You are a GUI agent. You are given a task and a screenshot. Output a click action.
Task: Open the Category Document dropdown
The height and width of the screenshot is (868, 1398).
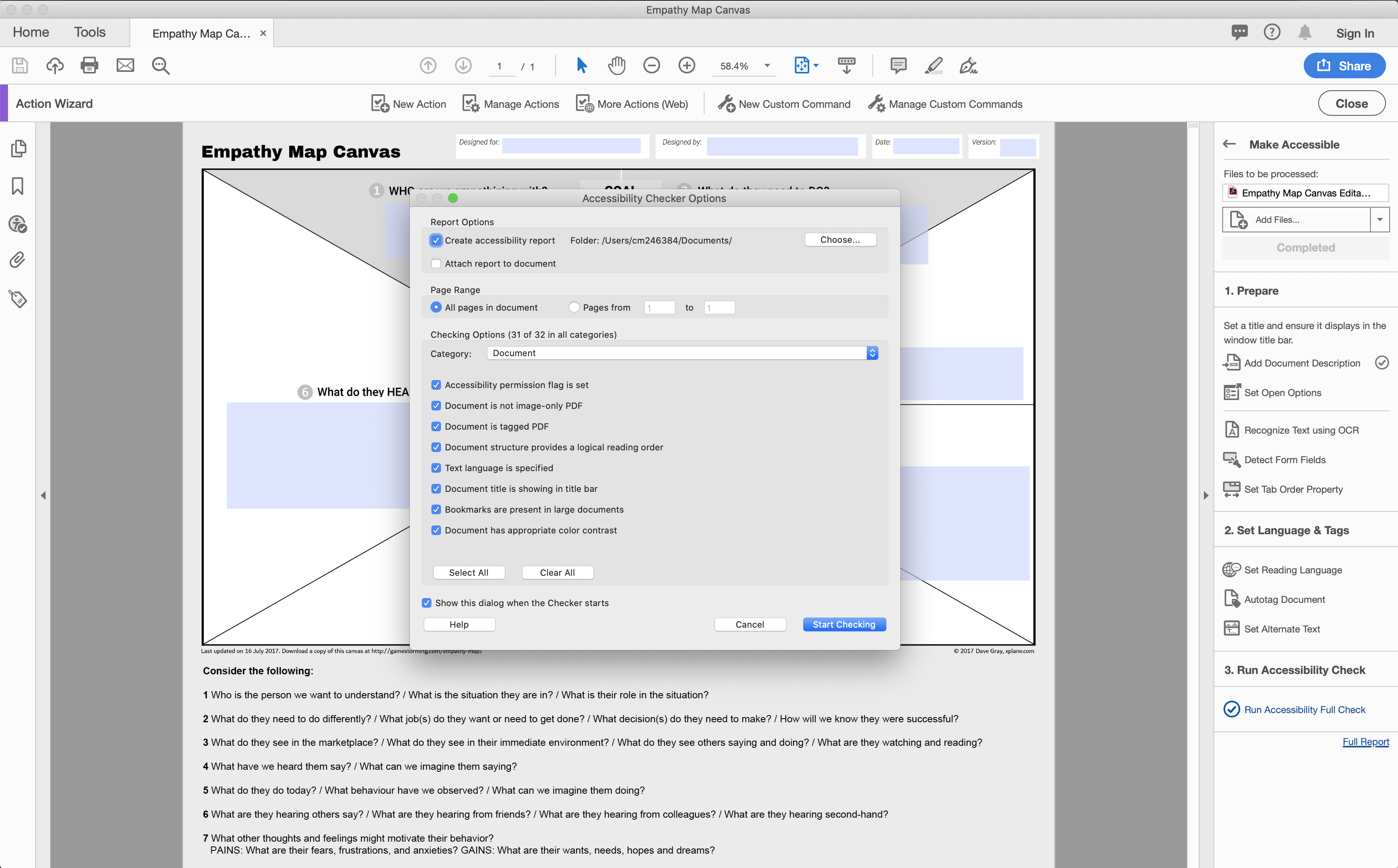click(682, 353)
